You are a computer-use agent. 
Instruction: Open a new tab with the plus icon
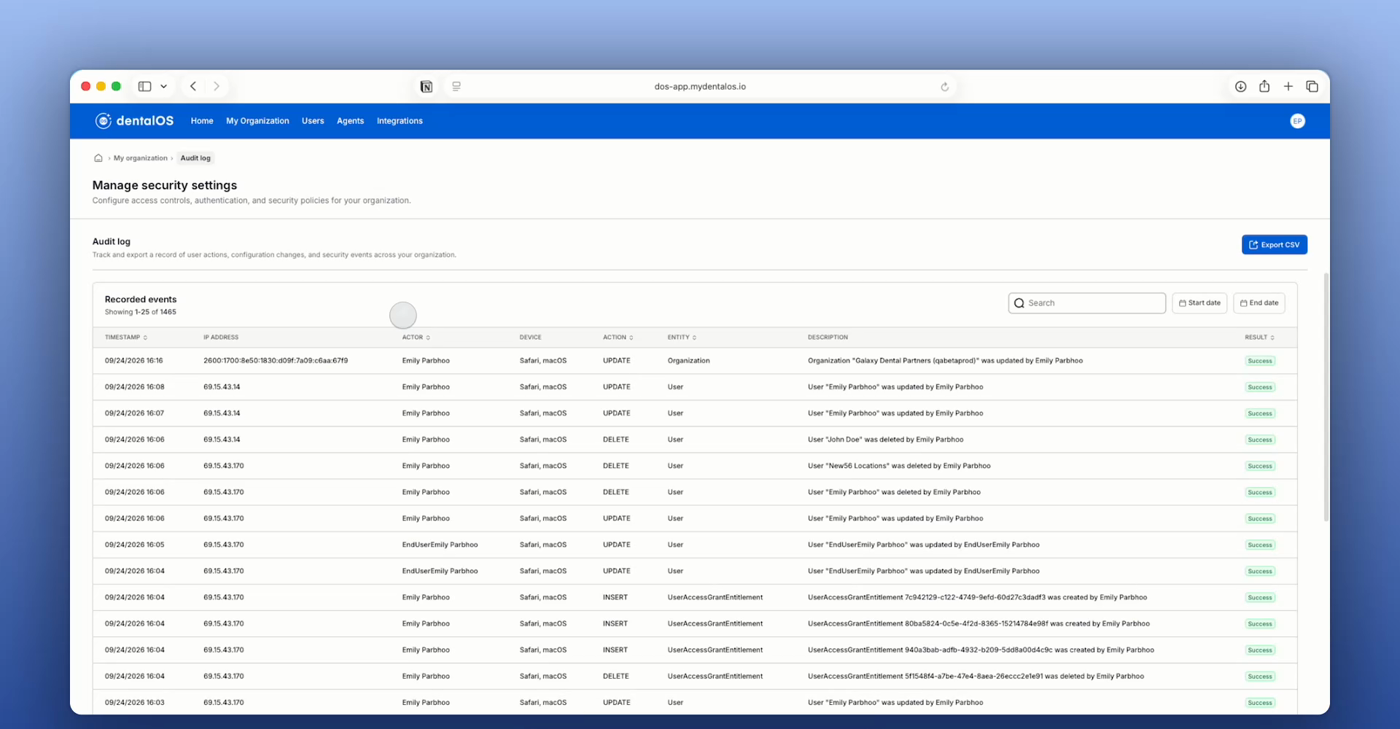tap(1288, 87)
